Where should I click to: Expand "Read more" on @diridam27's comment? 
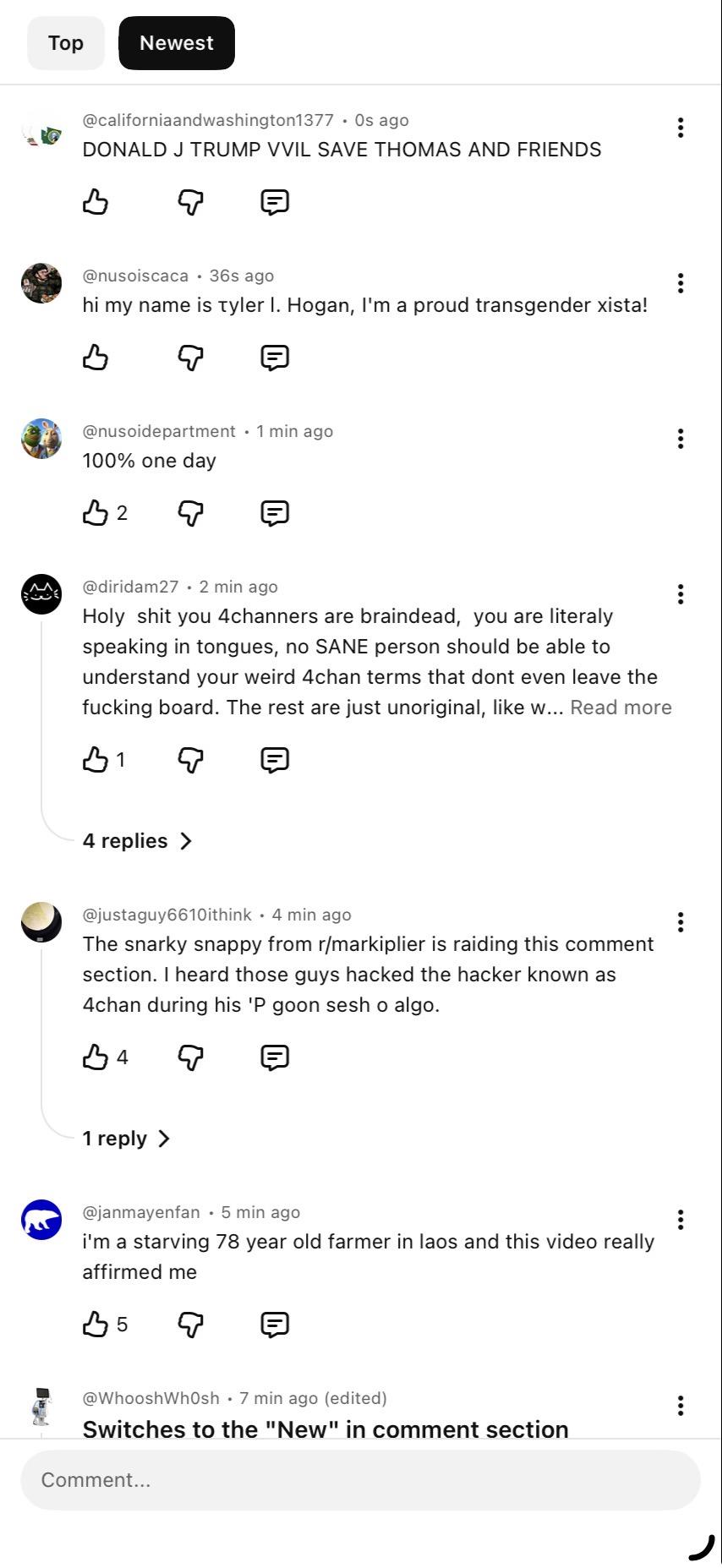coord(621,708)
